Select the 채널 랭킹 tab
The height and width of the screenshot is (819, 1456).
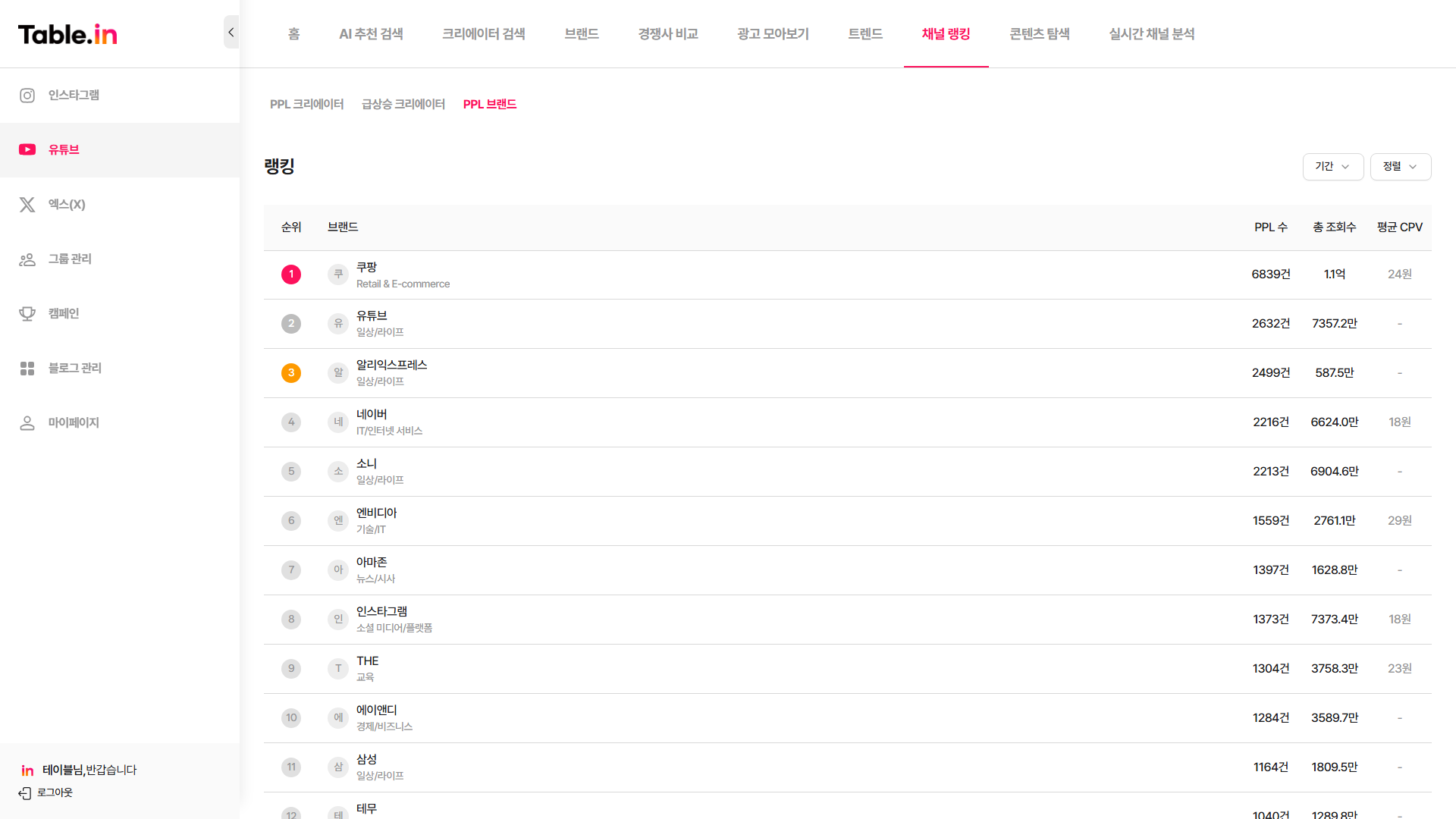pyautogui.click(x=946, y=34)
